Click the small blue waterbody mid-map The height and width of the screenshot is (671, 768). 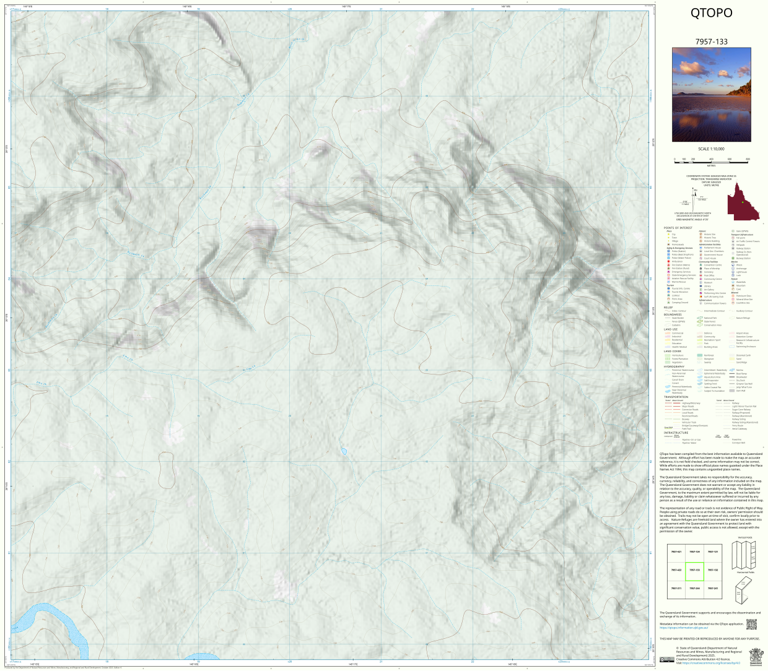[344, 451]
